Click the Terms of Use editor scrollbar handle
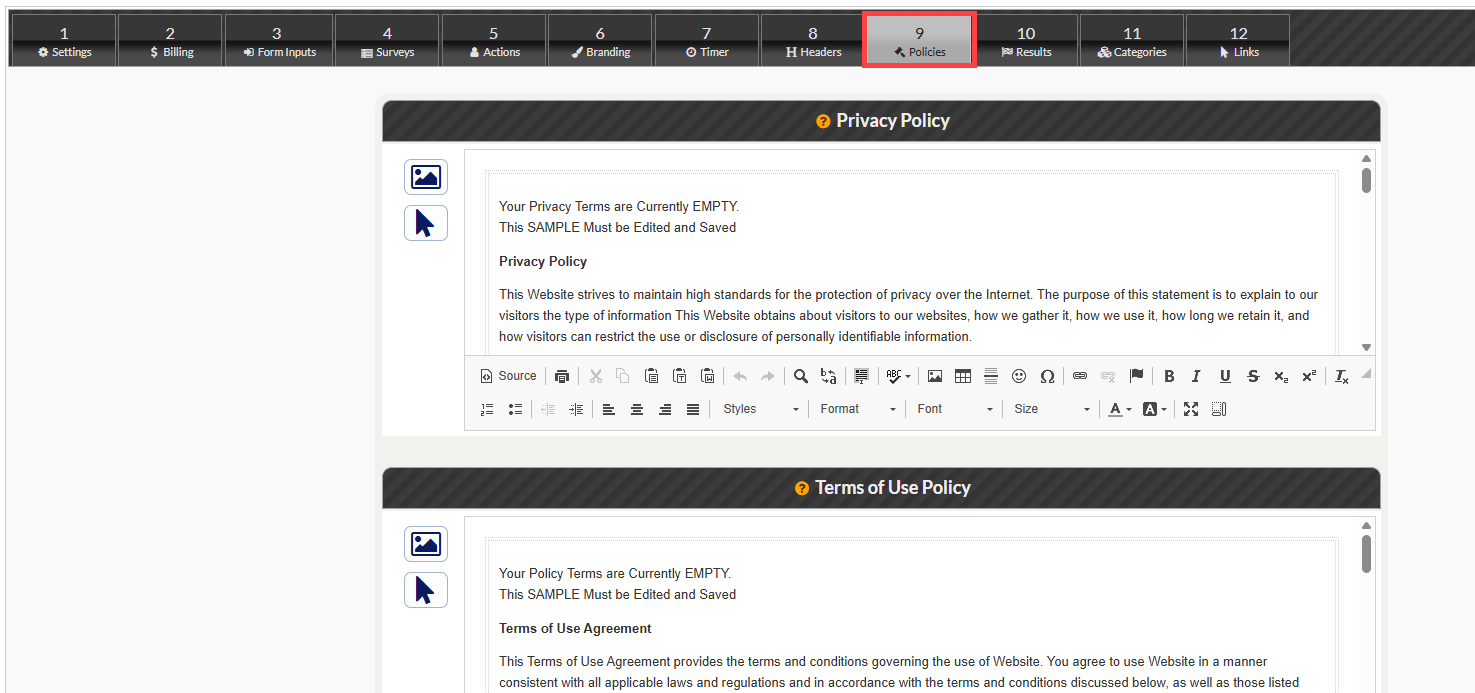 coord(1366,554)
